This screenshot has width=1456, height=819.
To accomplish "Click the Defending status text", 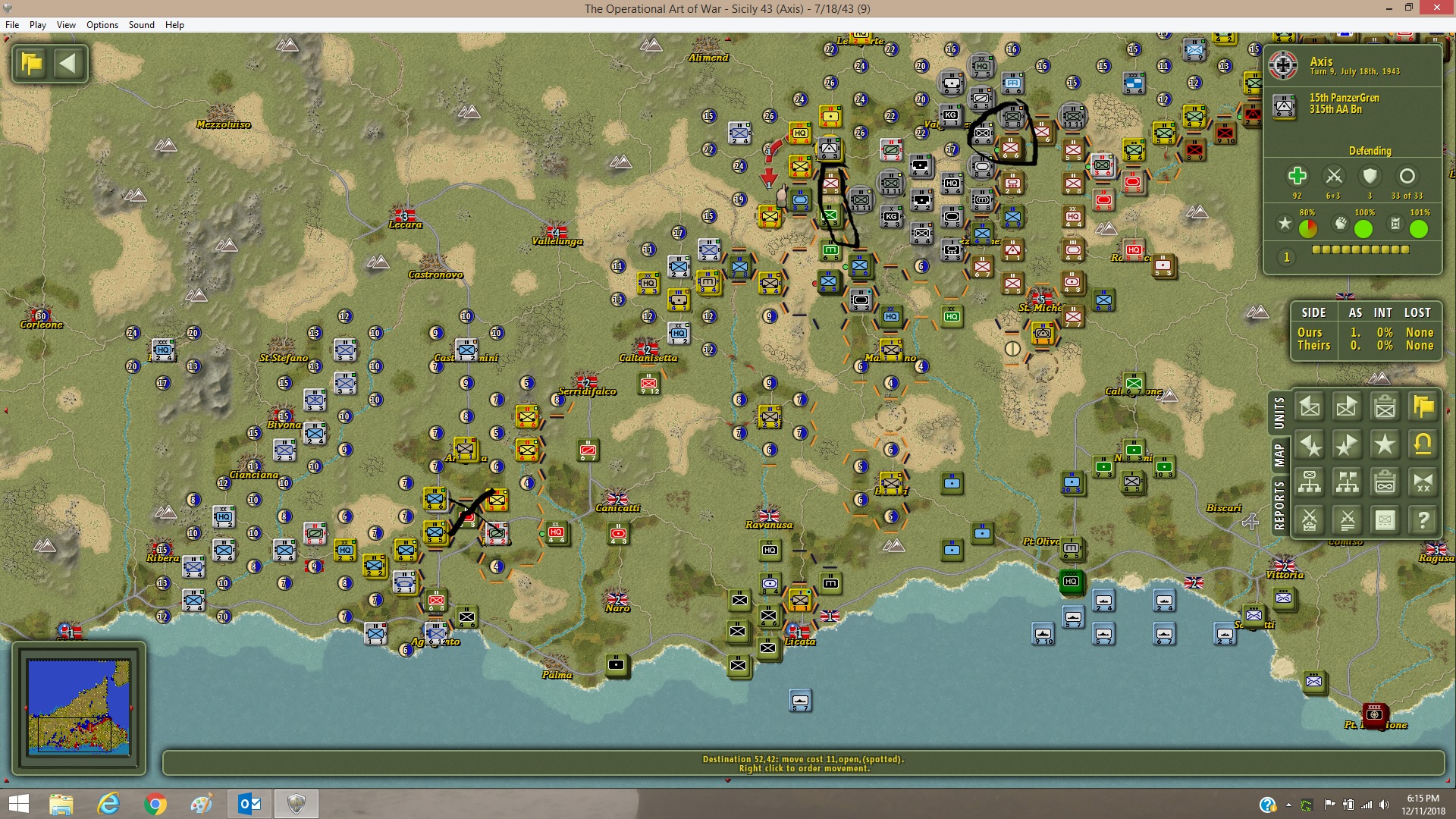I will [1370, 151].
